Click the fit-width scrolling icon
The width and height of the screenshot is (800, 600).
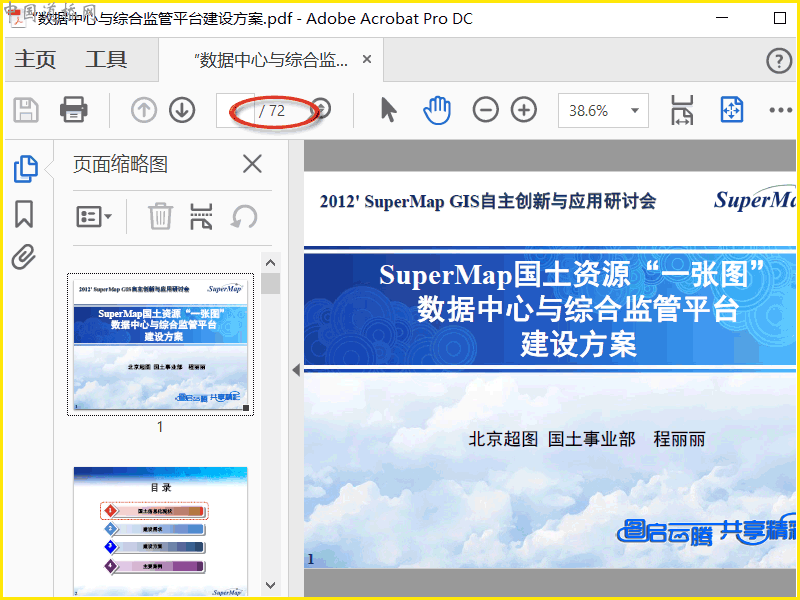(682, 110)
